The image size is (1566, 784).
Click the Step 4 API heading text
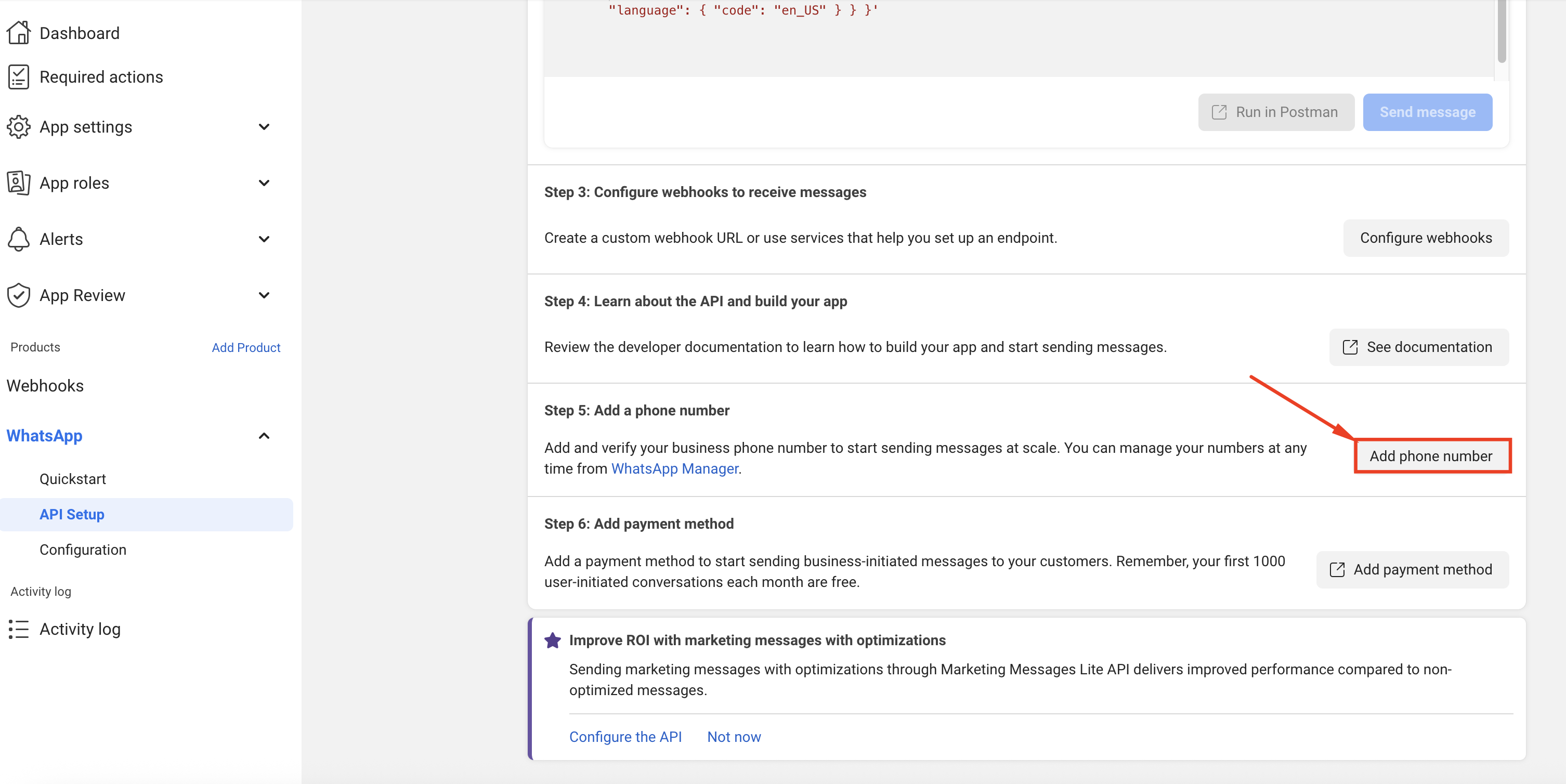[x=696, y=302]
